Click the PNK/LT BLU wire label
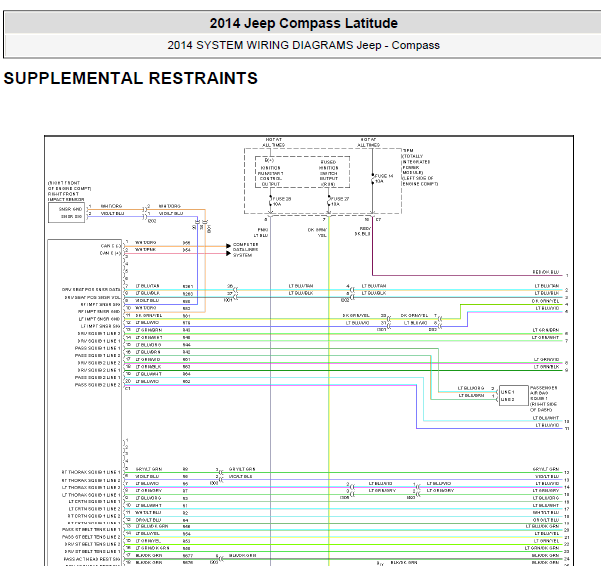The image size is (601, 566). pos(262,233)
